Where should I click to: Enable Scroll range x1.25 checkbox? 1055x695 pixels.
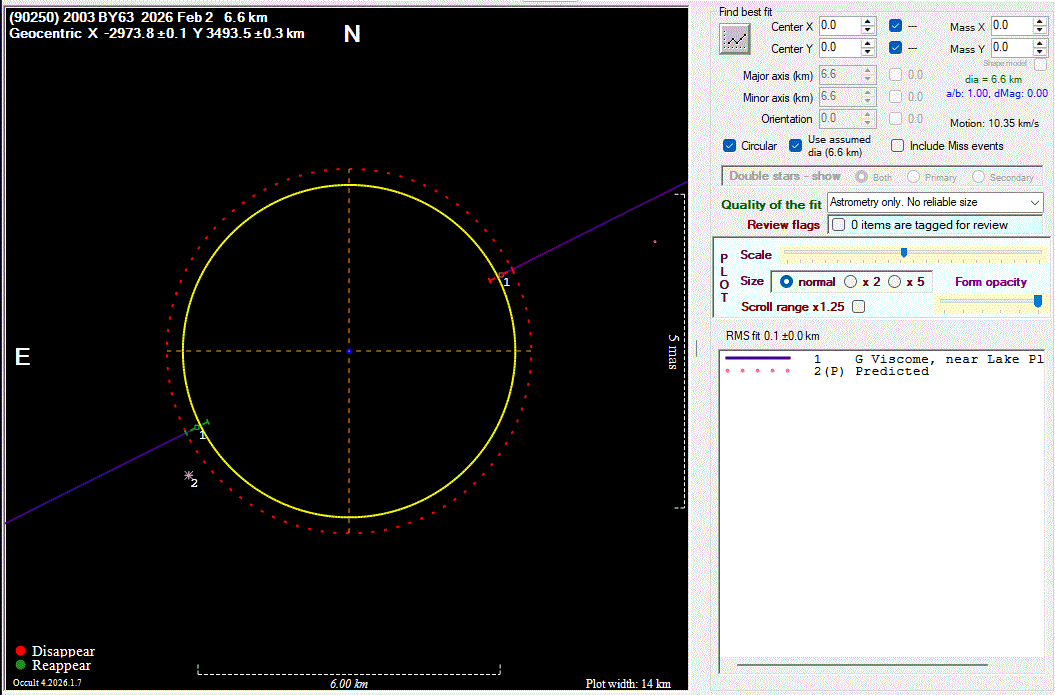click(858, 307)
